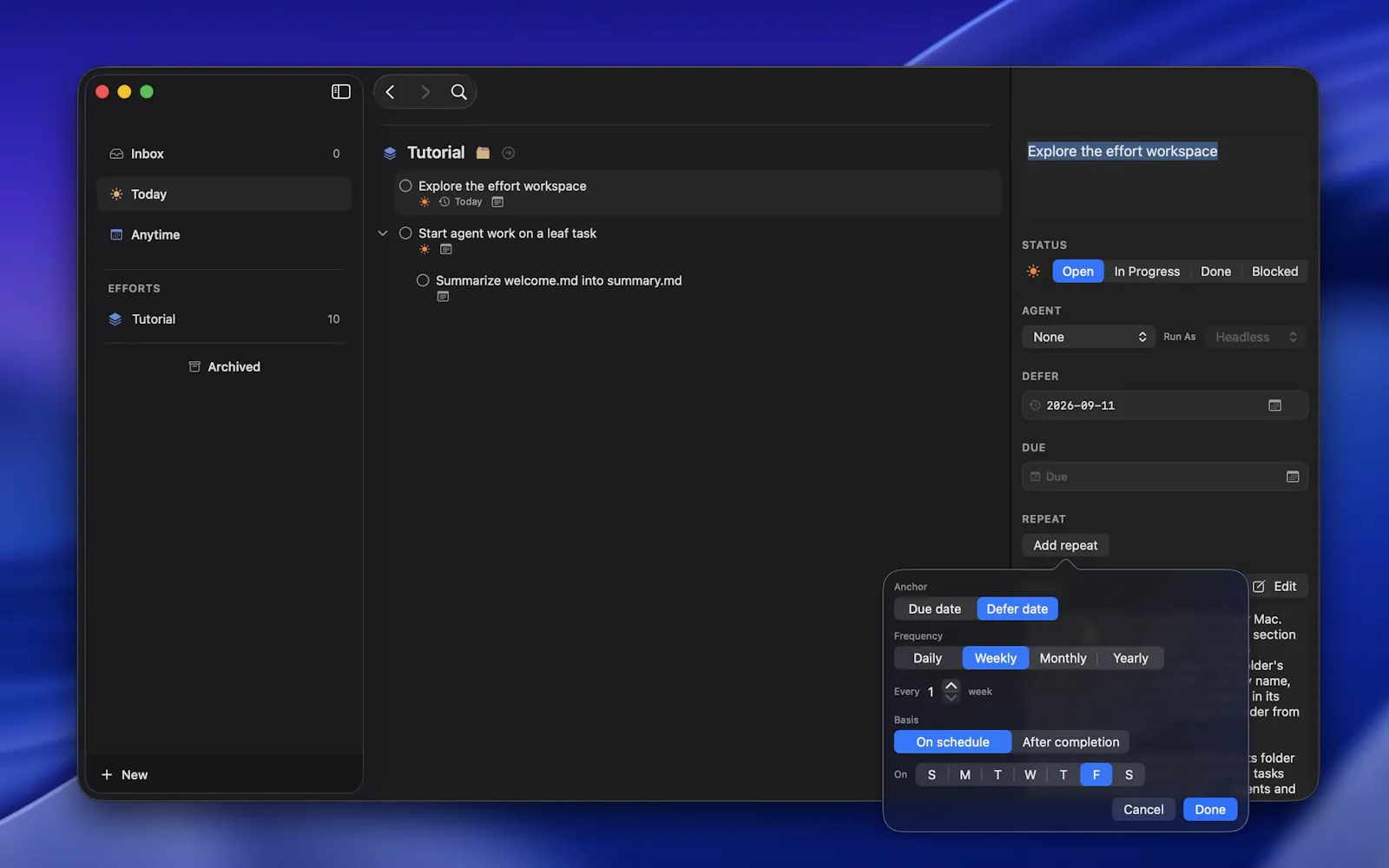Click the stacked layers icon by Tutorial heading

[x=390, y=153]
